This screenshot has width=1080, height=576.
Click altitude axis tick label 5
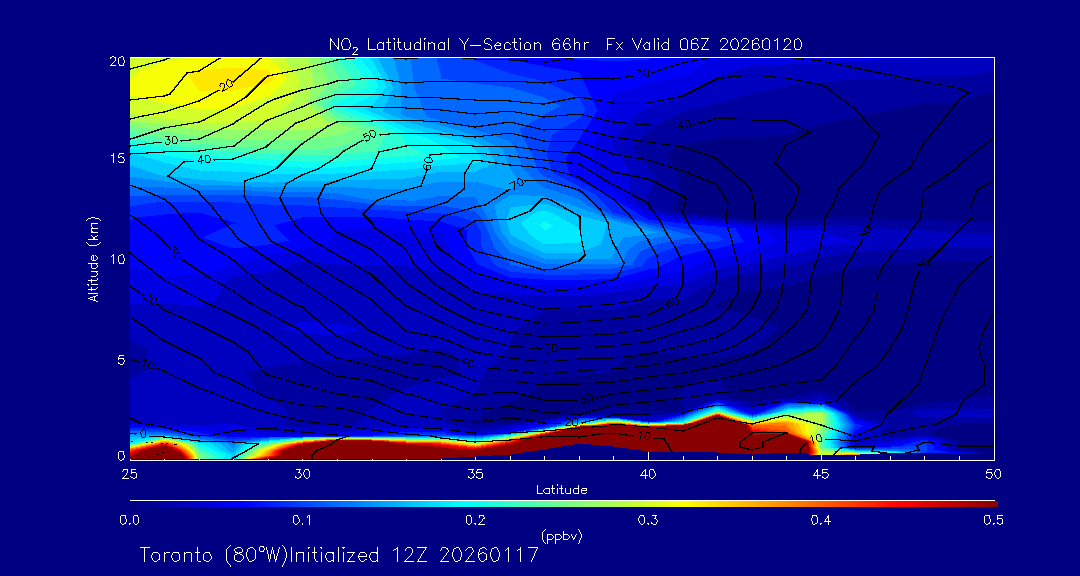tap(121, 359)
